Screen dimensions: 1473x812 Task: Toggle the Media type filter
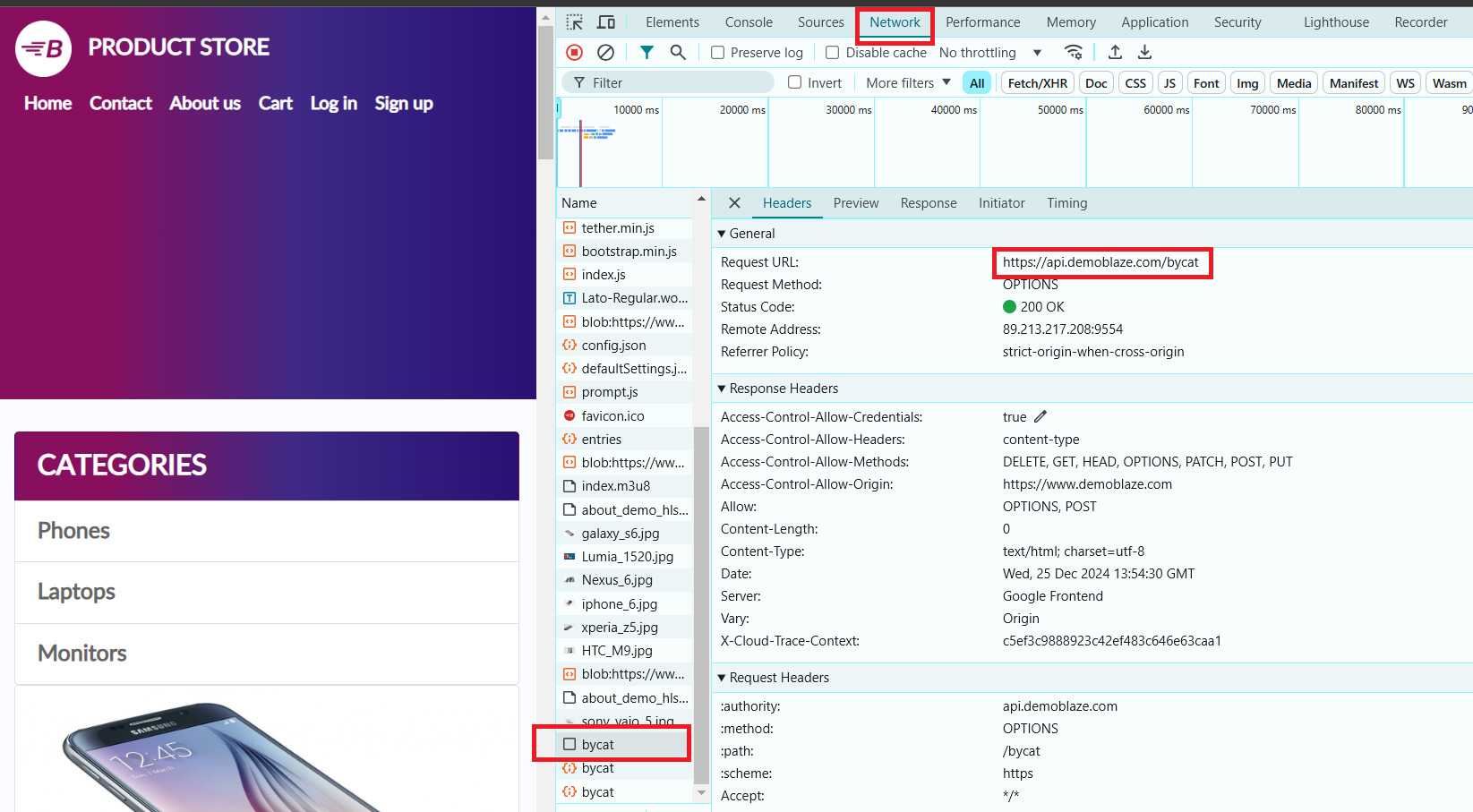tap(1294, 83)
